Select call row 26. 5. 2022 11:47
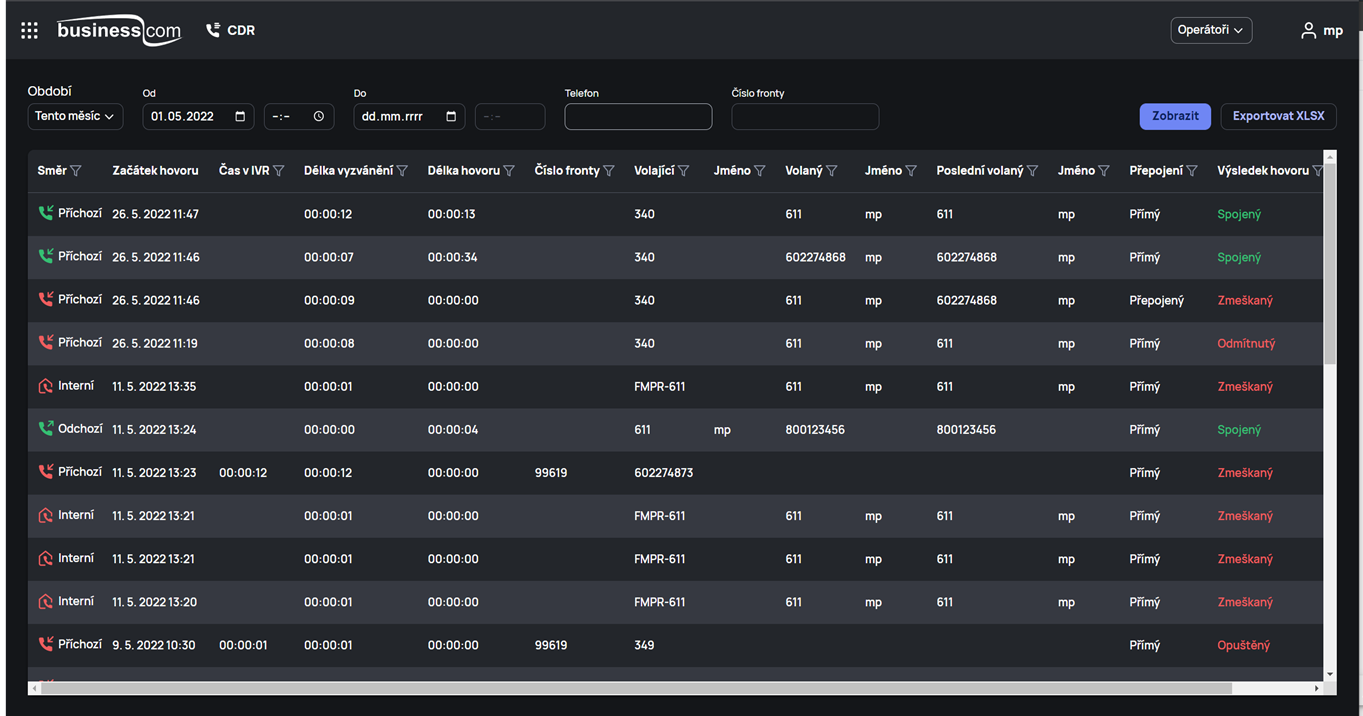Screen dimensions: 1363x716 pyautogui.click(x=676, y=214)
